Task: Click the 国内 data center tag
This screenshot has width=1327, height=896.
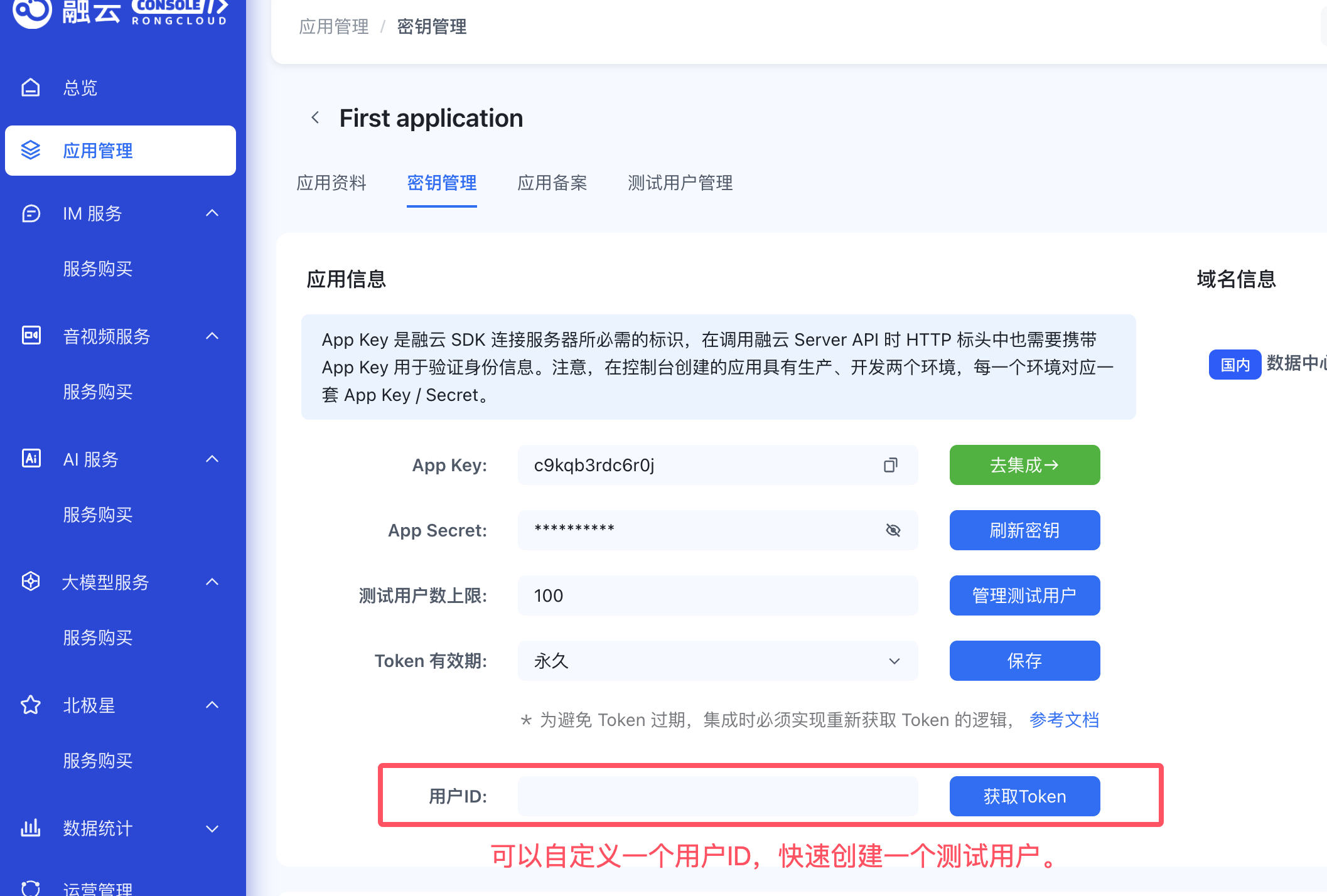Action: (1235, 365)
